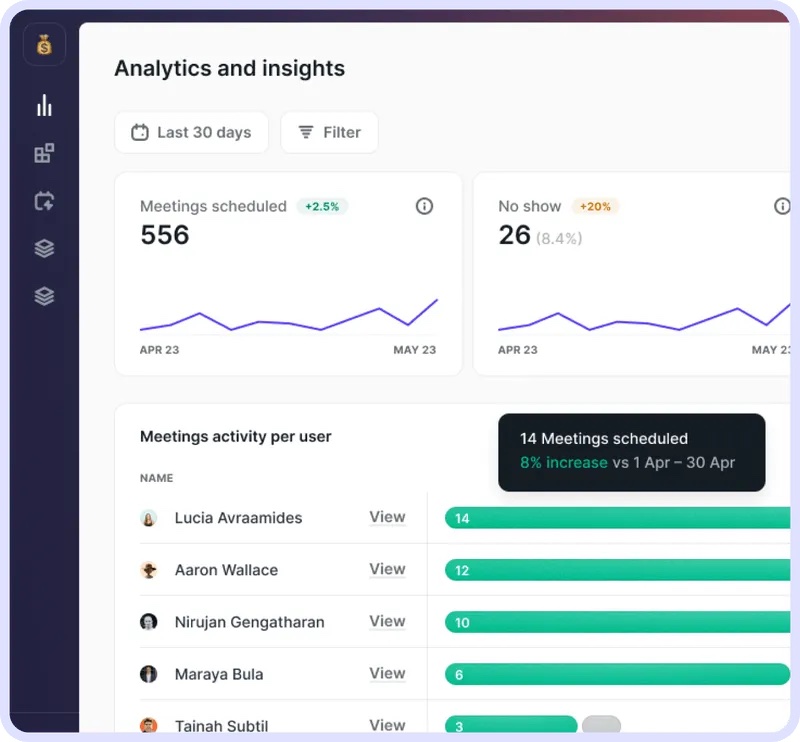View Nirujan Gengatharan details
Screen dimensions: 800x742
coord(387,621)
